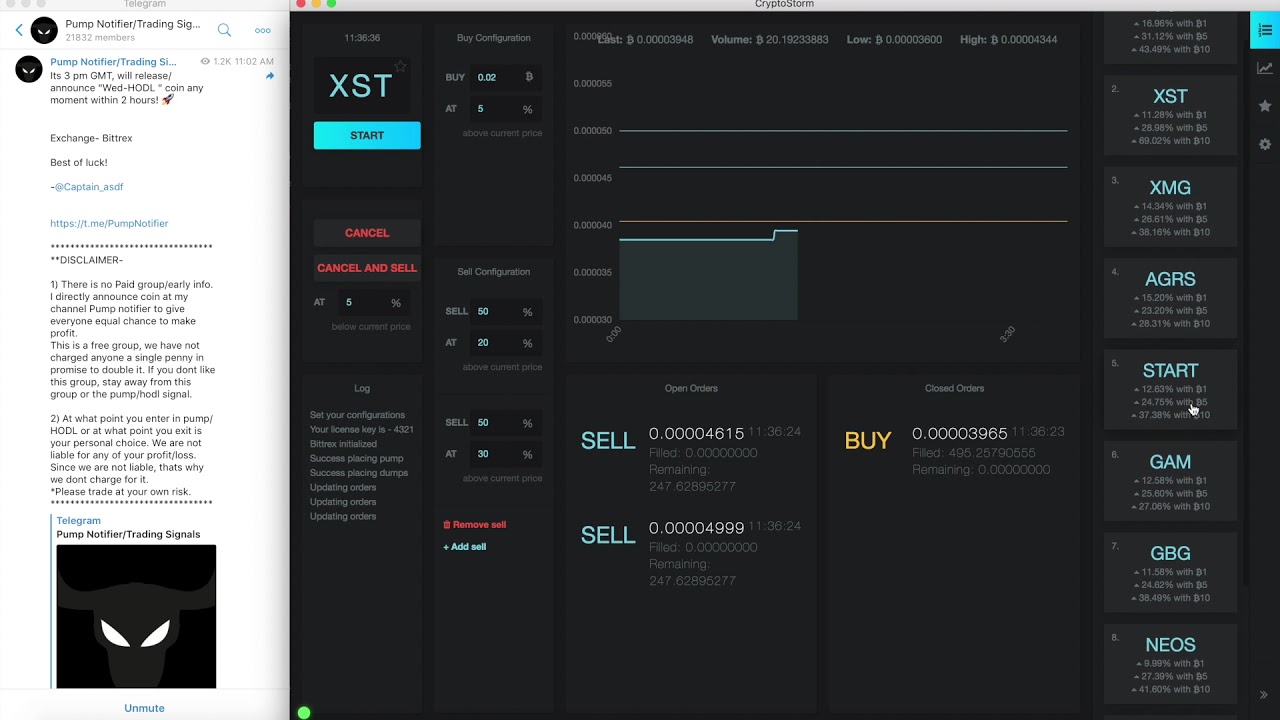Open Telegram more options menu

click(x=262, y=30)
